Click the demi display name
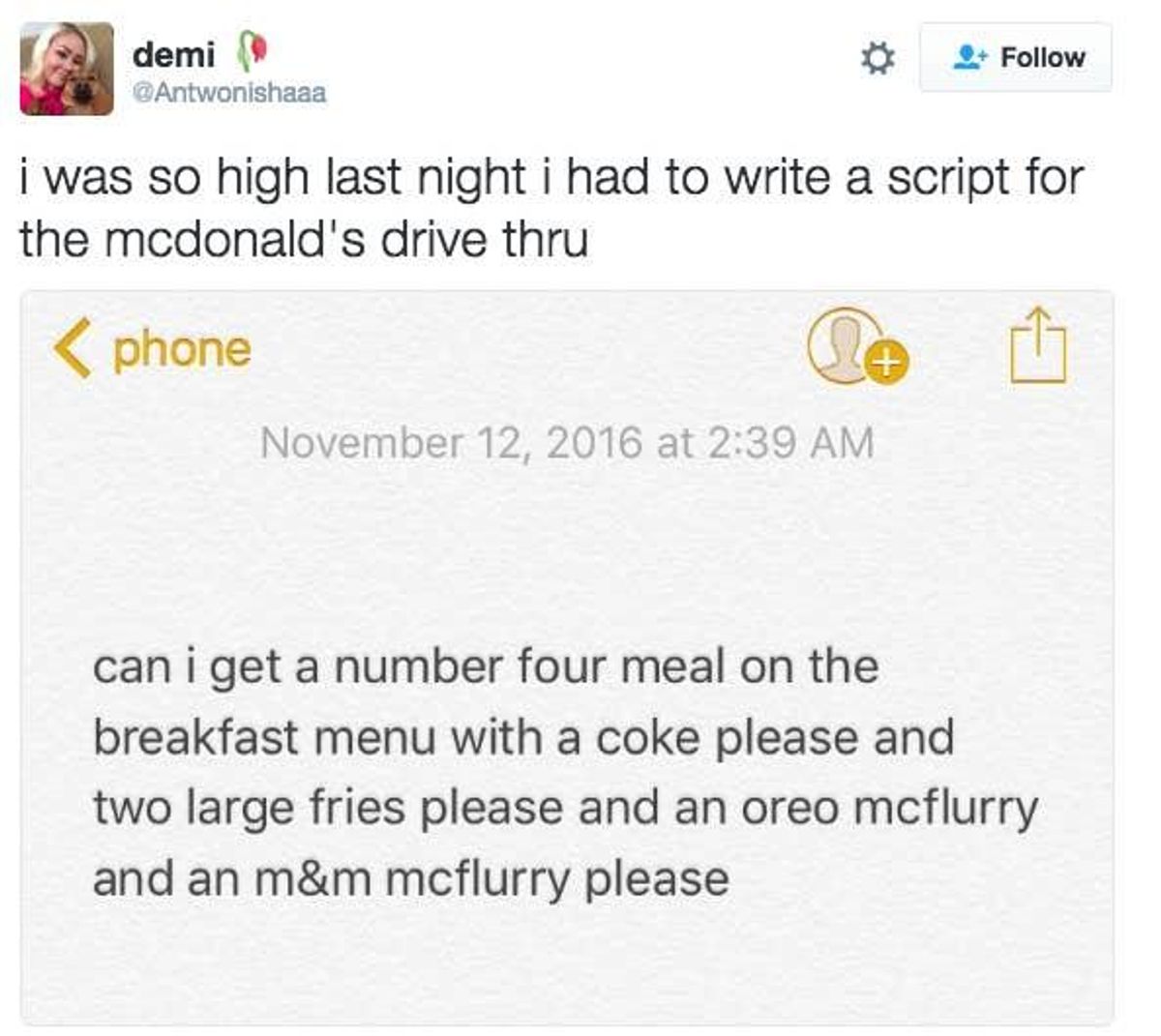This screenshot has height=1036, width=1161. pos(174,53)
